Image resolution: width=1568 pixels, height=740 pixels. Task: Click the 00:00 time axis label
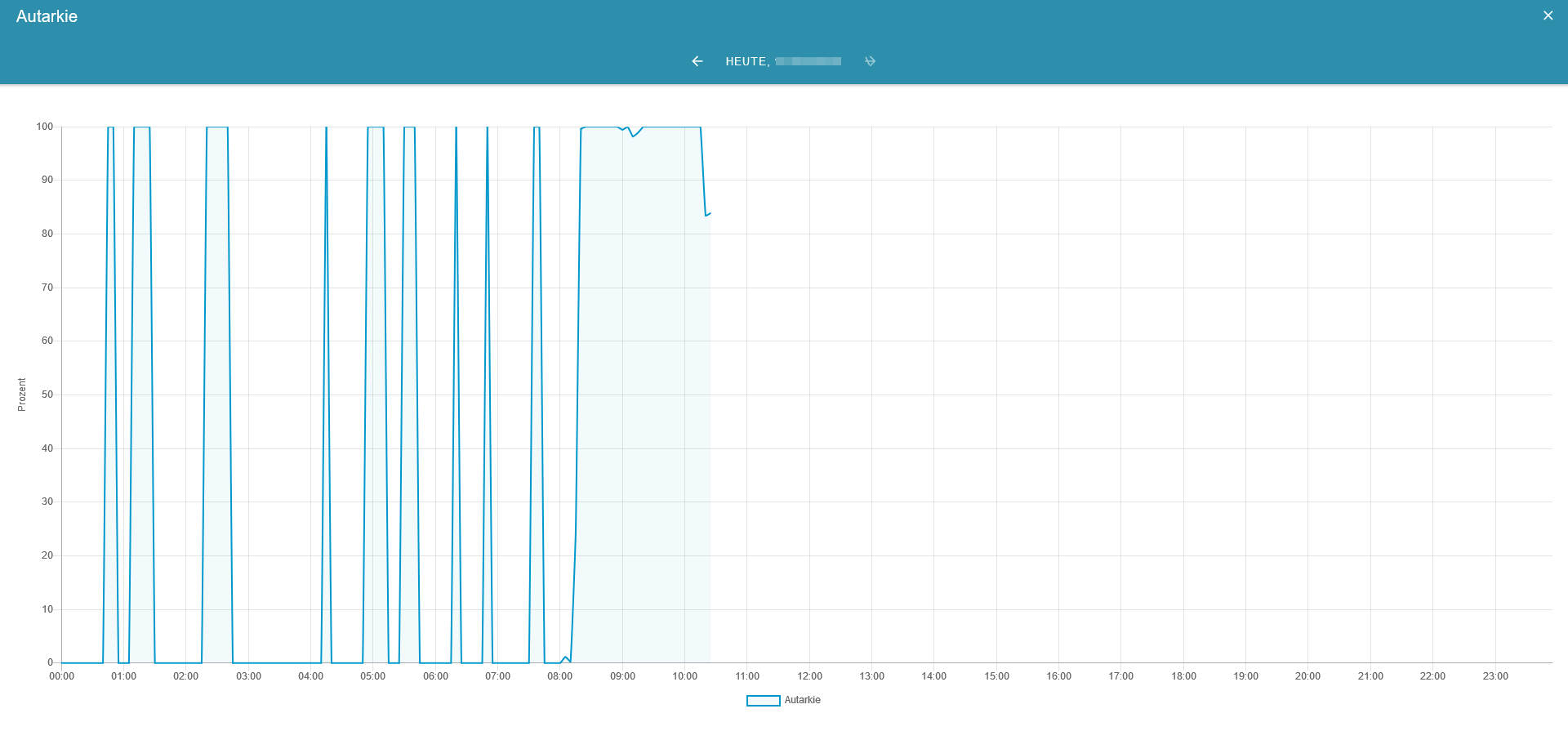(61, 676)
